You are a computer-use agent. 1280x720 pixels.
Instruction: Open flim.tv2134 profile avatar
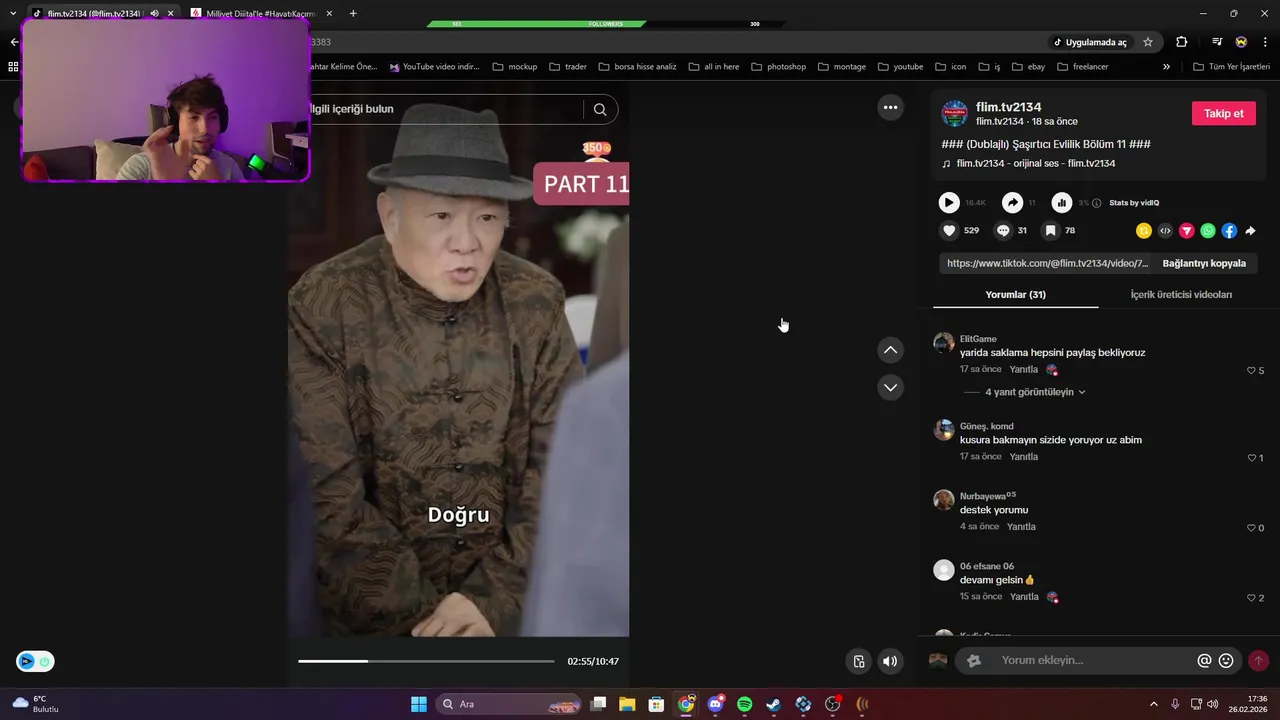955,113
